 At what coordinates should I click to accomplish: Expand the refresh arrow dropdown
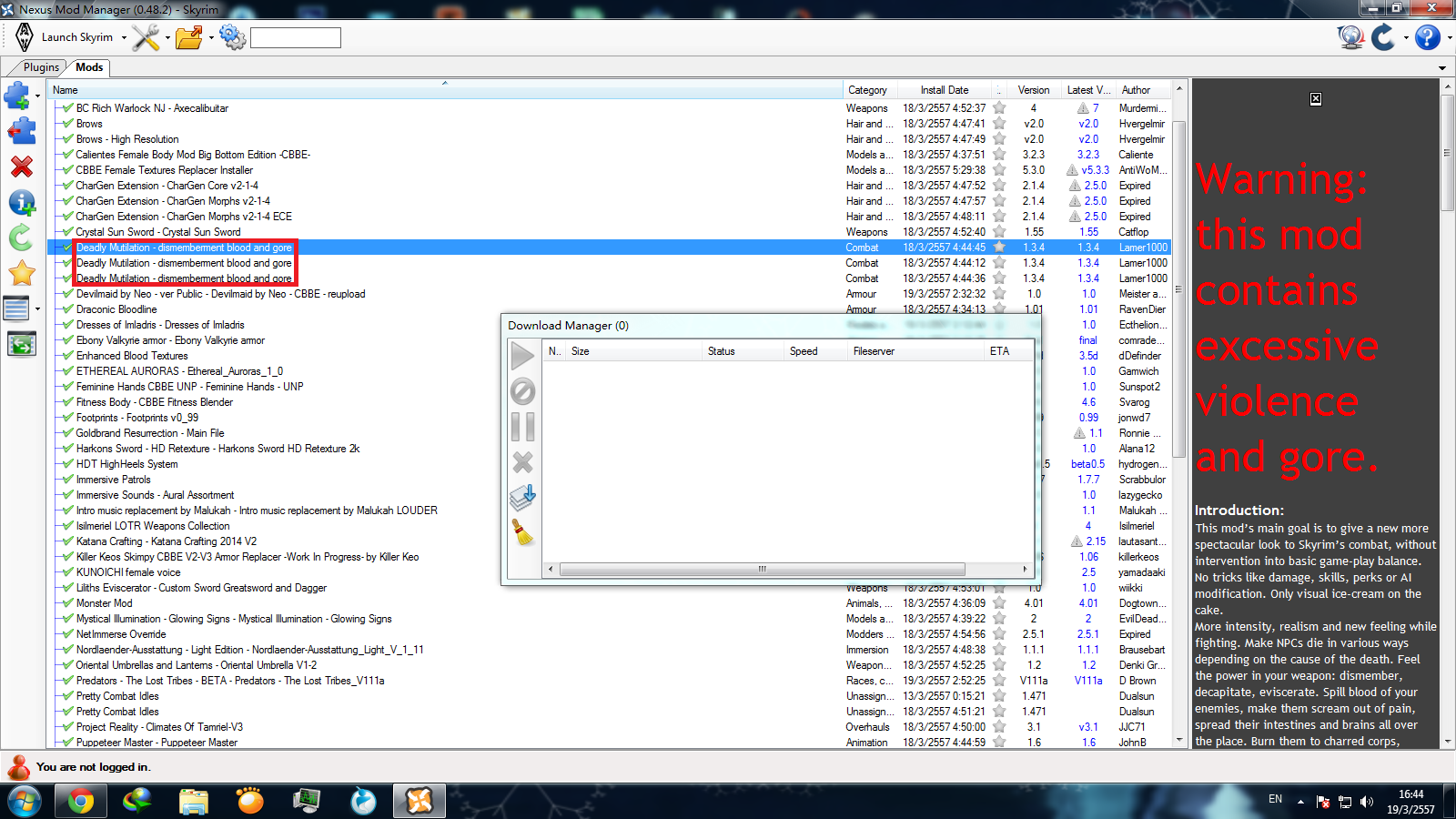1406,38
